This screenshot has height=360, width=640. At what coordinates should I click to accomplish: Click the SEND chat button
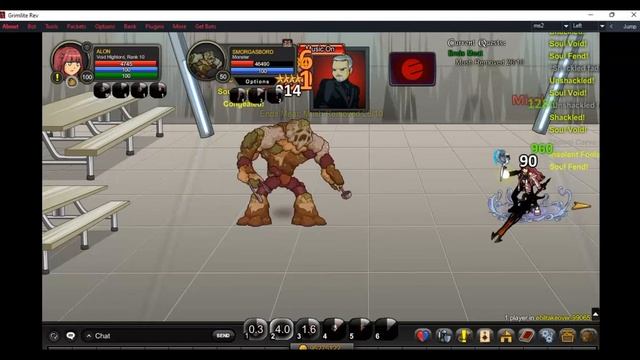pyautogui.click(x=223, y=336)
